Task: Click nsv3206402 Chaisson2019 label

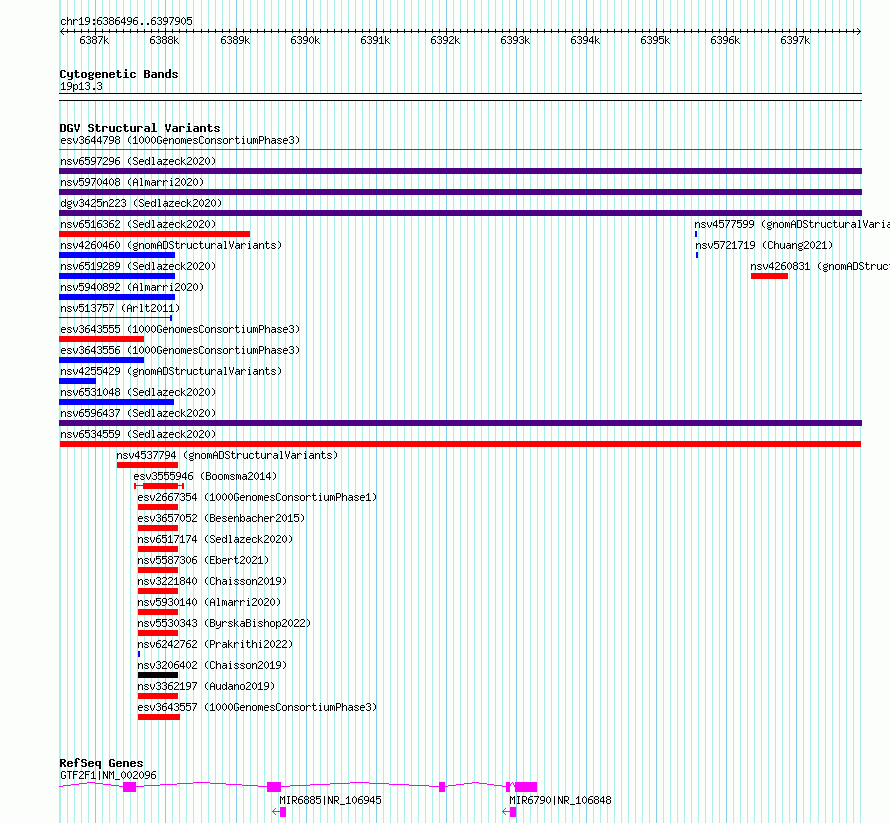Action: pos(212,665)
